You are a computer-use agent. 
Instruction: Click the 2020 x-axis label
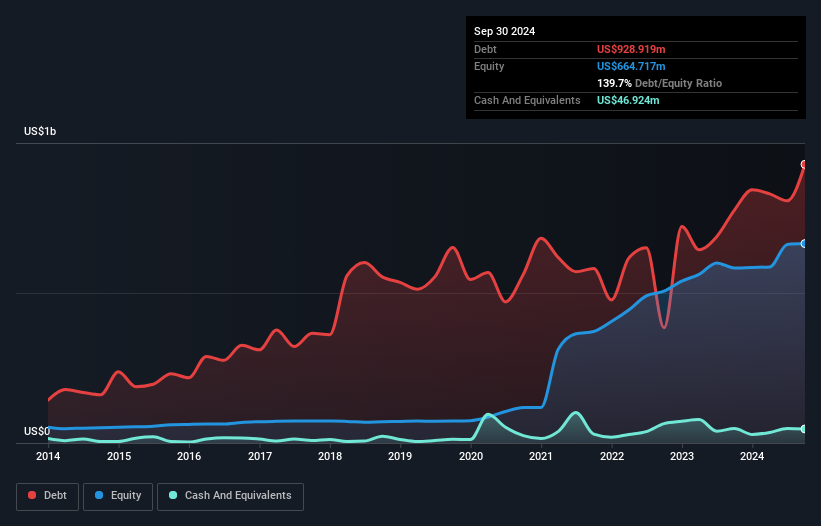pyautogui.click(x=471, y=456)
